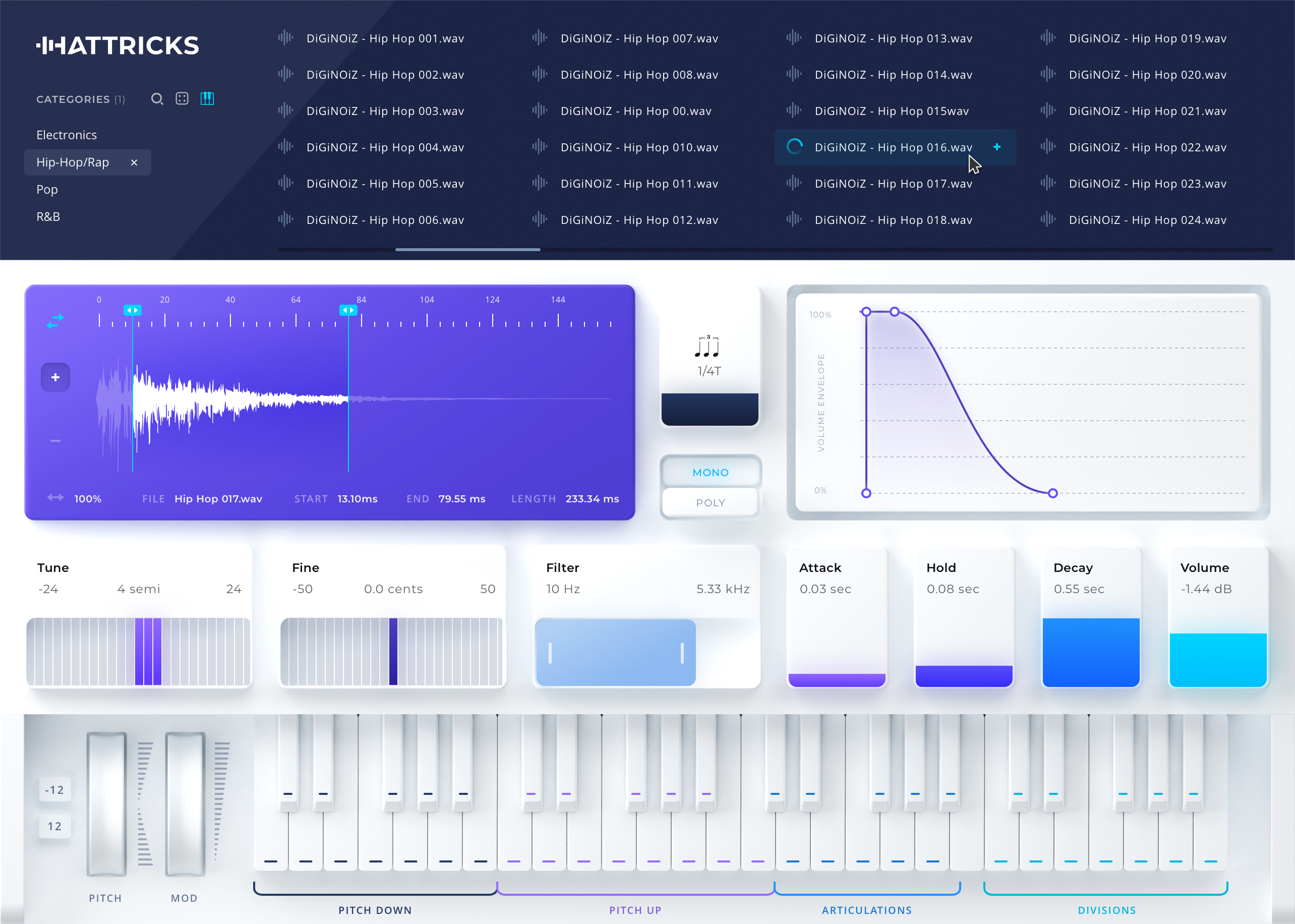1295x924 pixels.
Task: Click the dice randomize icon
Action: 182,99
